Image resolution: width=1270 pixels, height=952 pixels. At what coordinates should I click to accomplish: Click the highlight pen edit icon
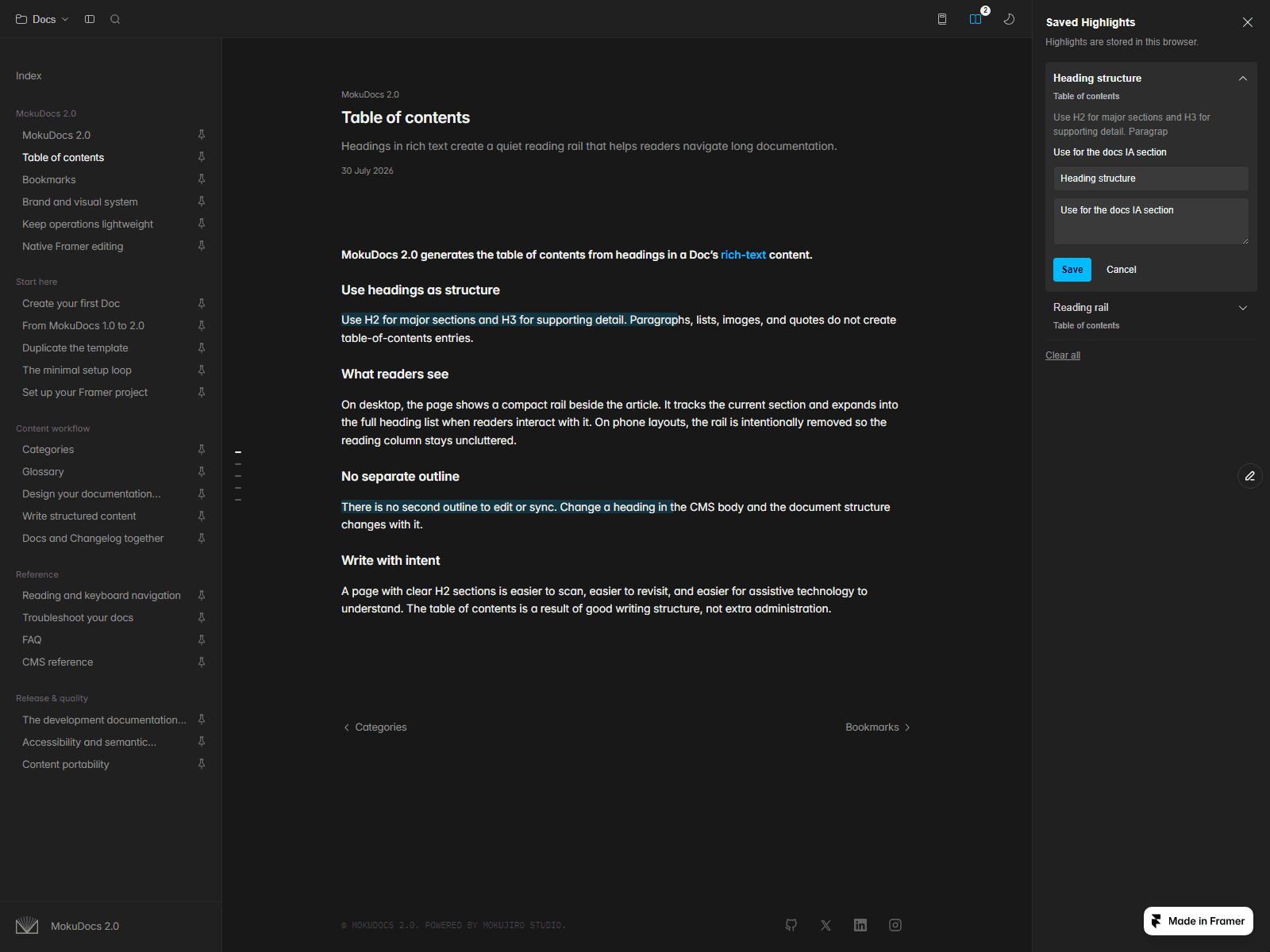1250,476
